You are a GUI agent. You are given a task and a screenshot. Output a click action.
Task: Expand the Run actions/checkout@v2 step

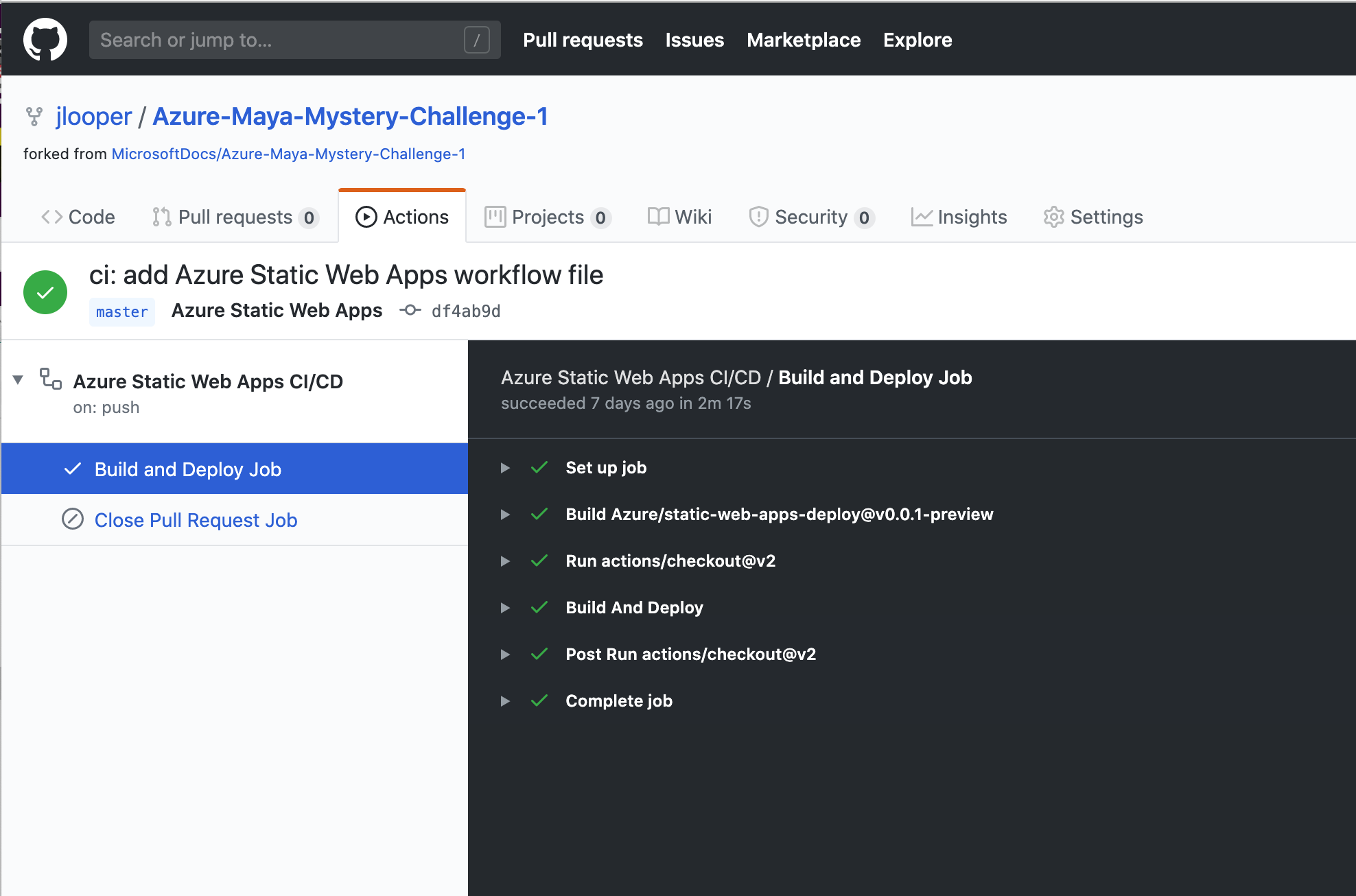[505, 561]
